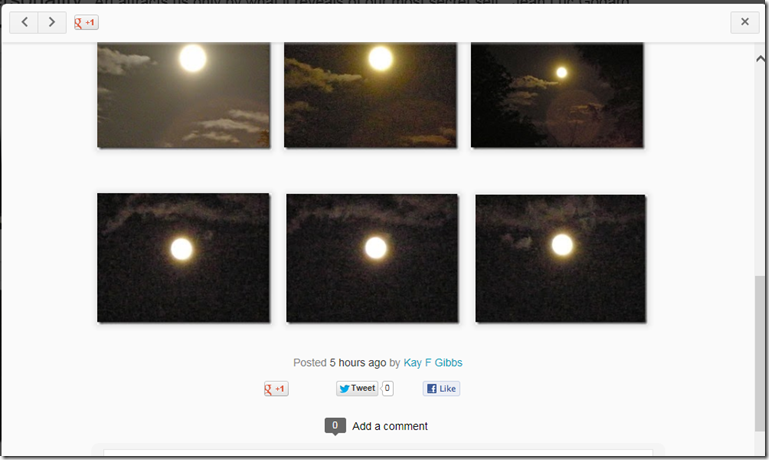This screenshot has height=460, width=769.
Task: Click the scrollbar up arrow
Action: (760, 59)
